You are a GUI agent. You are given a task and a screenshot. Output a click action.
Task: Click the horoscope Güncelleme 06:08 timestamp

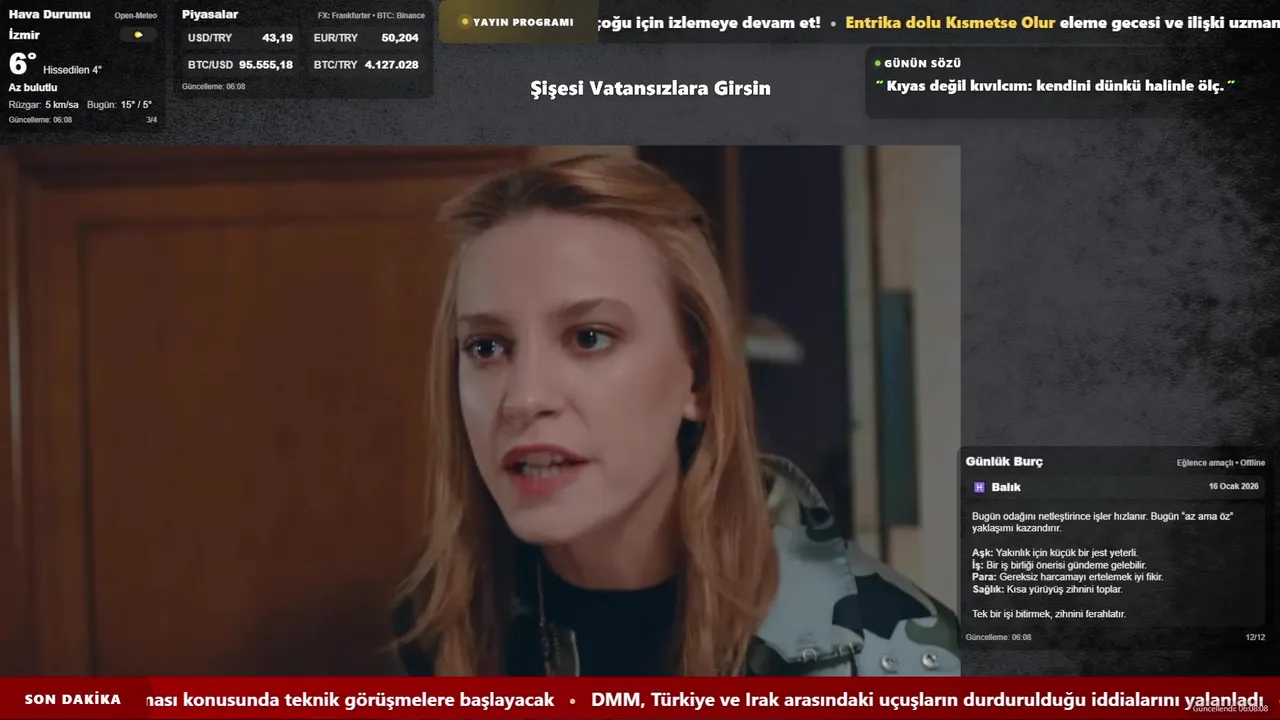pos(998,637)
